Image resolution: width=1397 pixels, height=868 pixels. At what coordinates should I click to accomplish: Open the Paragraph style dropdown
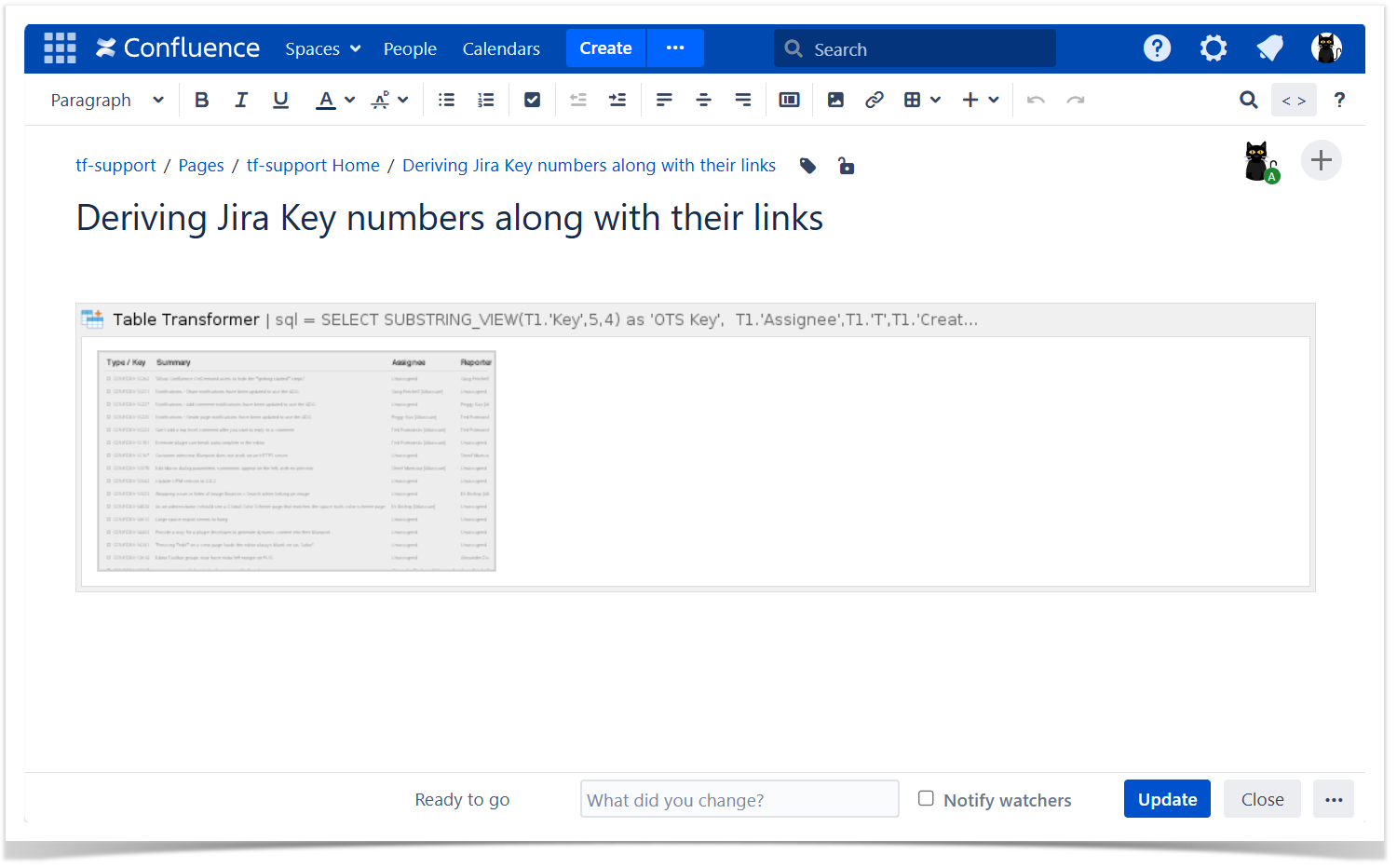click(x=106, y=100)
